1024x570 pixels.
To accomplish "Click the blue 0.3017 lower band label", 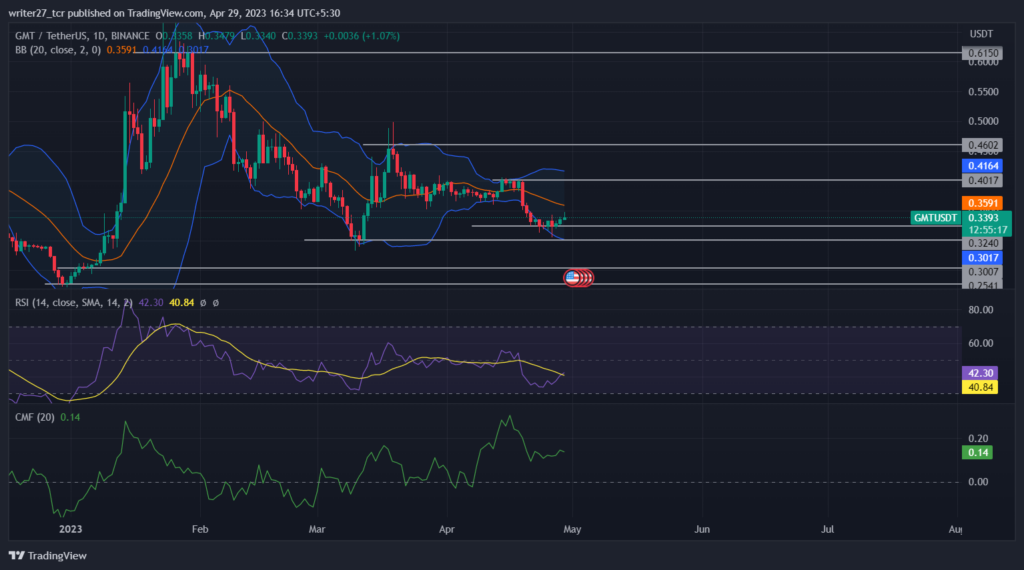I will (x=982, y=258).
